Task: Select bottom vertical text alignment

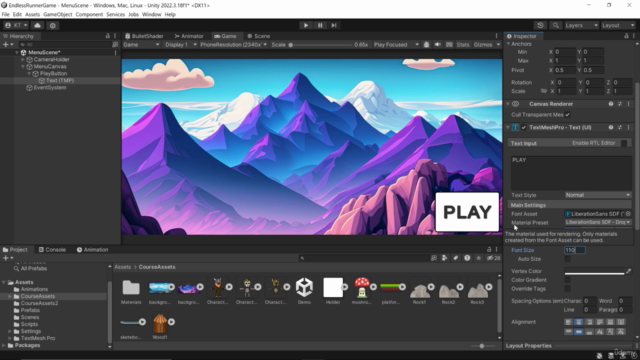Action: point(589,332)
